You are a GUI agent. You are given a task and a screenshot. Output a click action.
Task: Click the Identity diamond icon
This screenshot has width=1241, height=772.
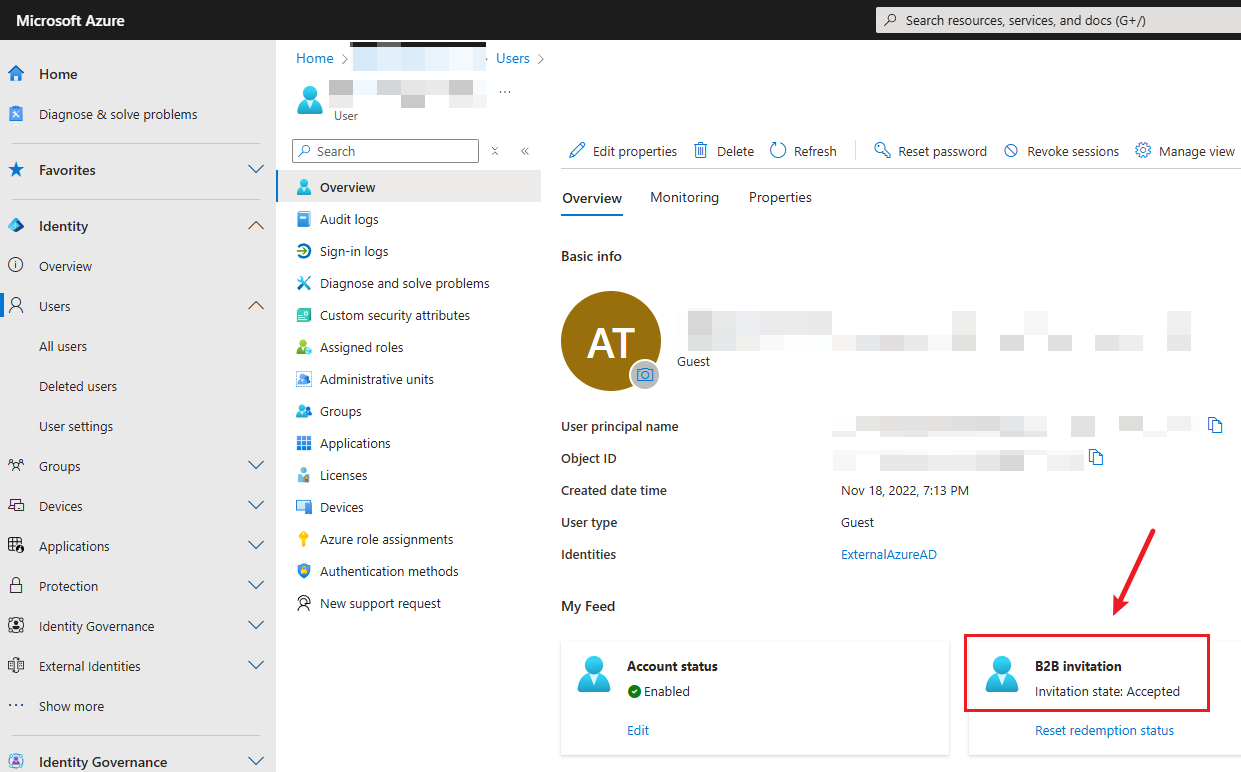tap(16, 226)
